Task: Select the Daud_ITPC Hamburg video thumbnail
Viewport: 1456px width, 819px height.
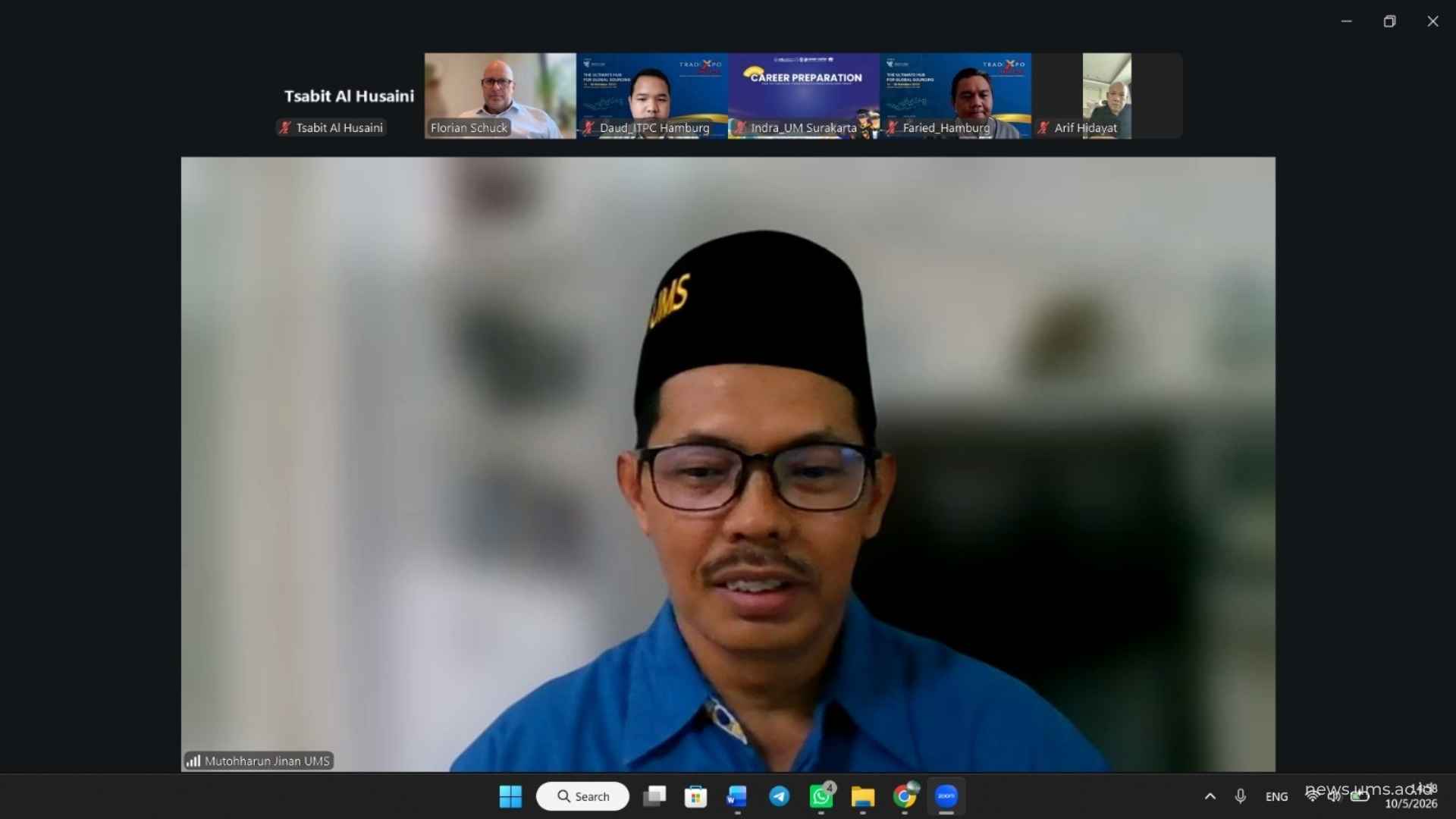Action: click(x=652, y=96)
